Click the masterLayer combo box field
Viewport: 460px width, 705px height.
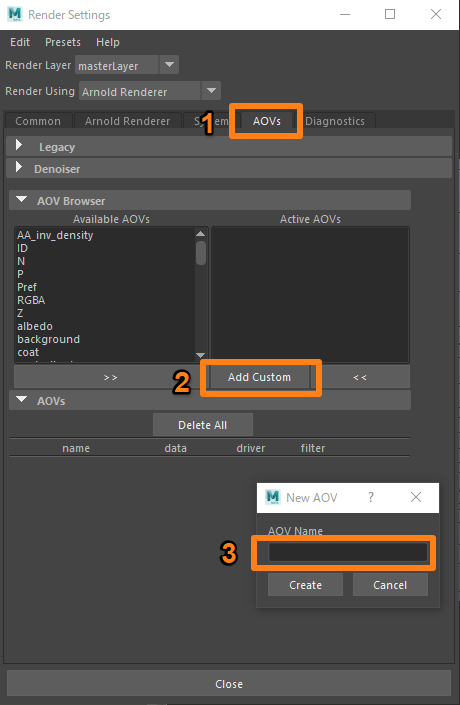[117, 66]
